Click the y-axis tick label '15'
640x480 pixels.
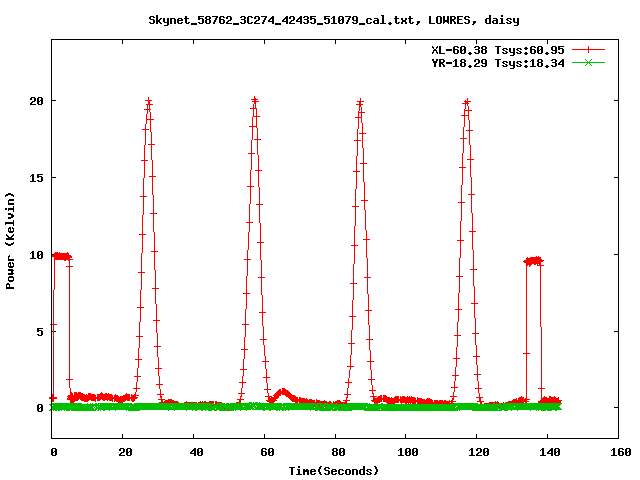36,178
